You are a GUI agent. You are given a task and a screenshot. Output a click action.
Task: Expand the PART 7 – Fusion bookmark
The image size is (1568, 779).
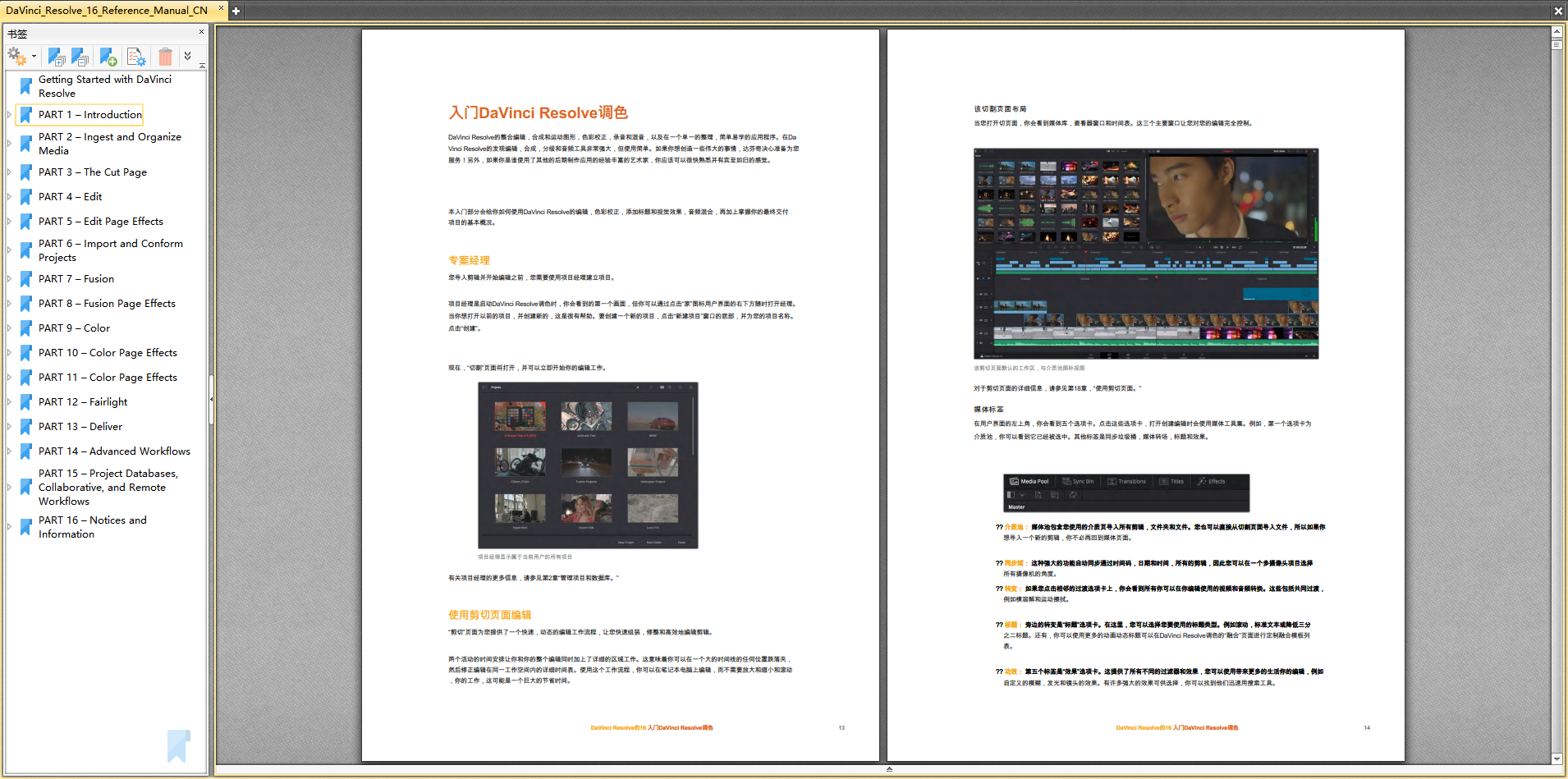coord(10,279)
